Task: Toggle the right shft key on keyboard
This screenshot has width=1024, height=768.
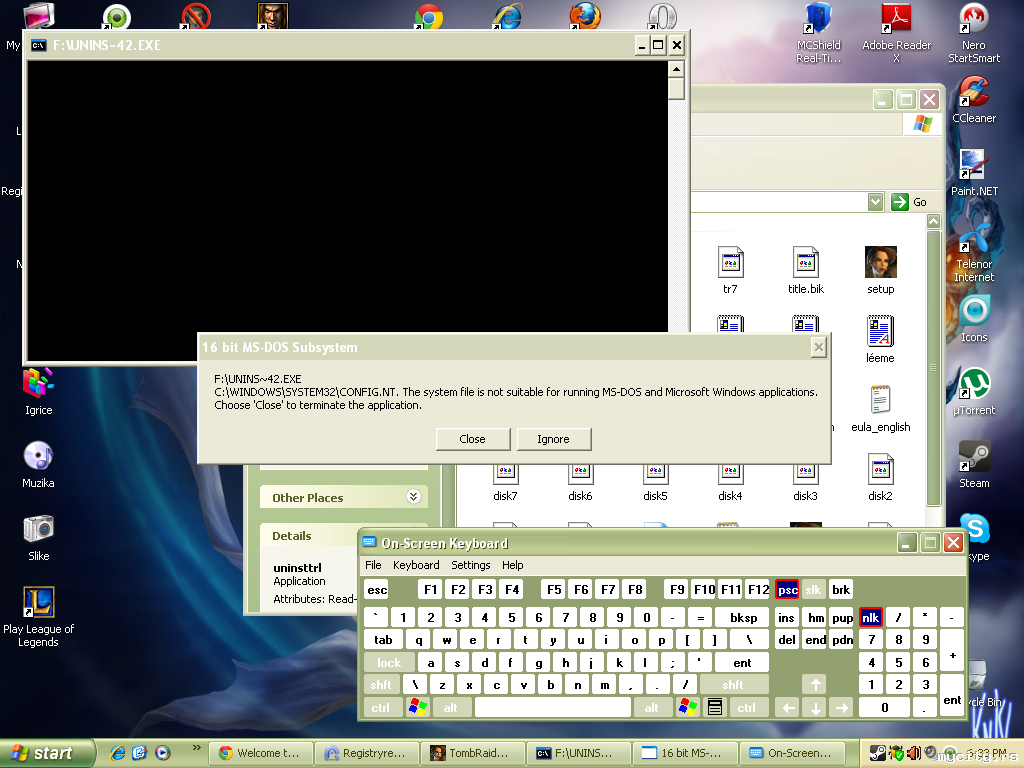Action: (733, 684)
